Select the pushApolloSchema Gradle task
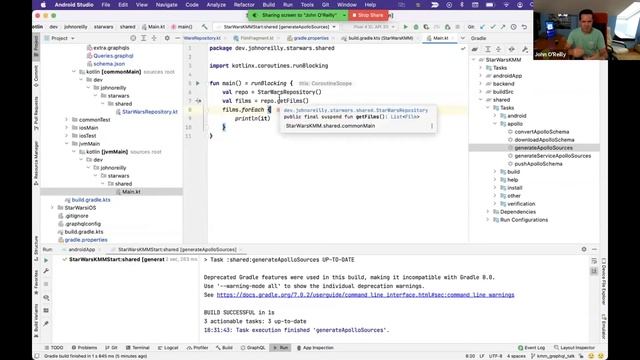Screen dimensions: 640x360 pos(538,164)
